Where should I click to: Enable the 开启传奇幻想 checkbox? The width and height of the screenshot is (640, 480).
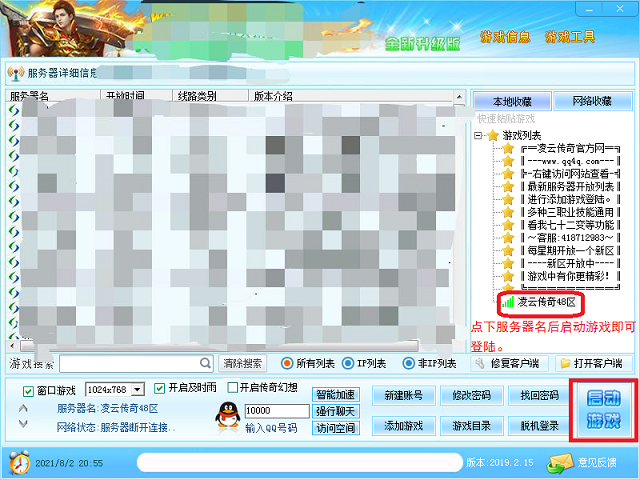[x=233, y=387]
